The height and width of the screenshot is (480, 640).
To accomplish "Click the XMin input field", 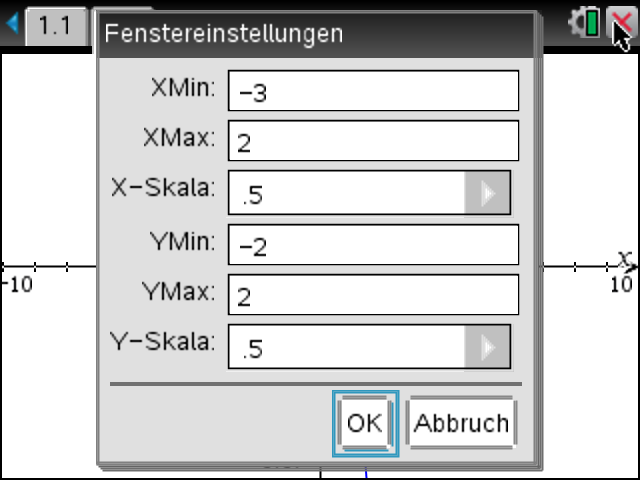I will [x=373, y=91].
